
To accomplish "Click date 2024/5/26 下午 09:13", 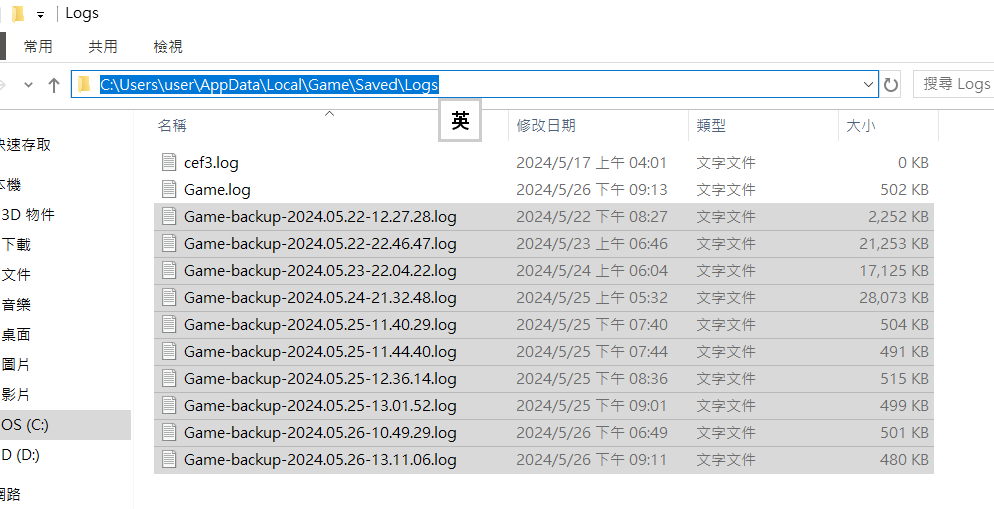I will [591, 190].
